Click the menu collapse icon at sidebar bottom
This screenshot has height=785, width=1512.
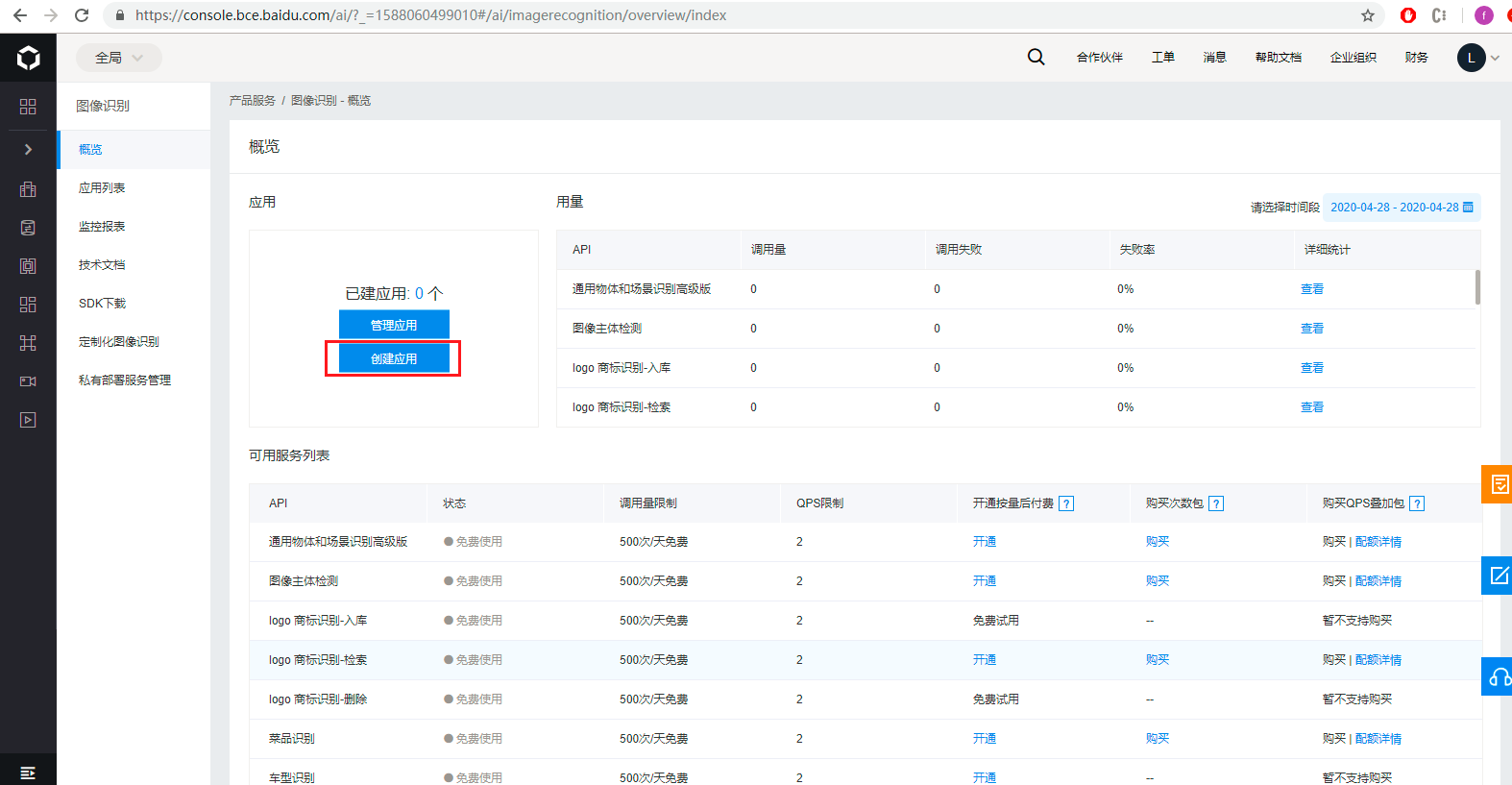point(28,773)
